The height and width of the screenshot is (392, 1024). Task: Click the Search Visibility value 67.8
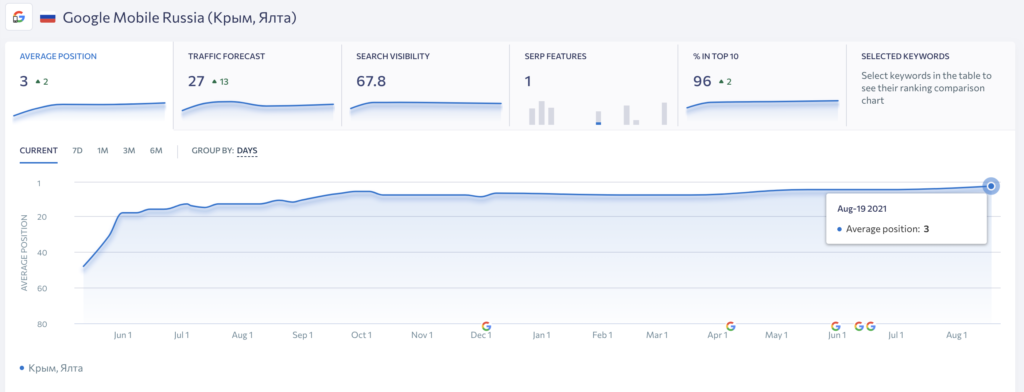pyautogui.click(x=371, y=81)
